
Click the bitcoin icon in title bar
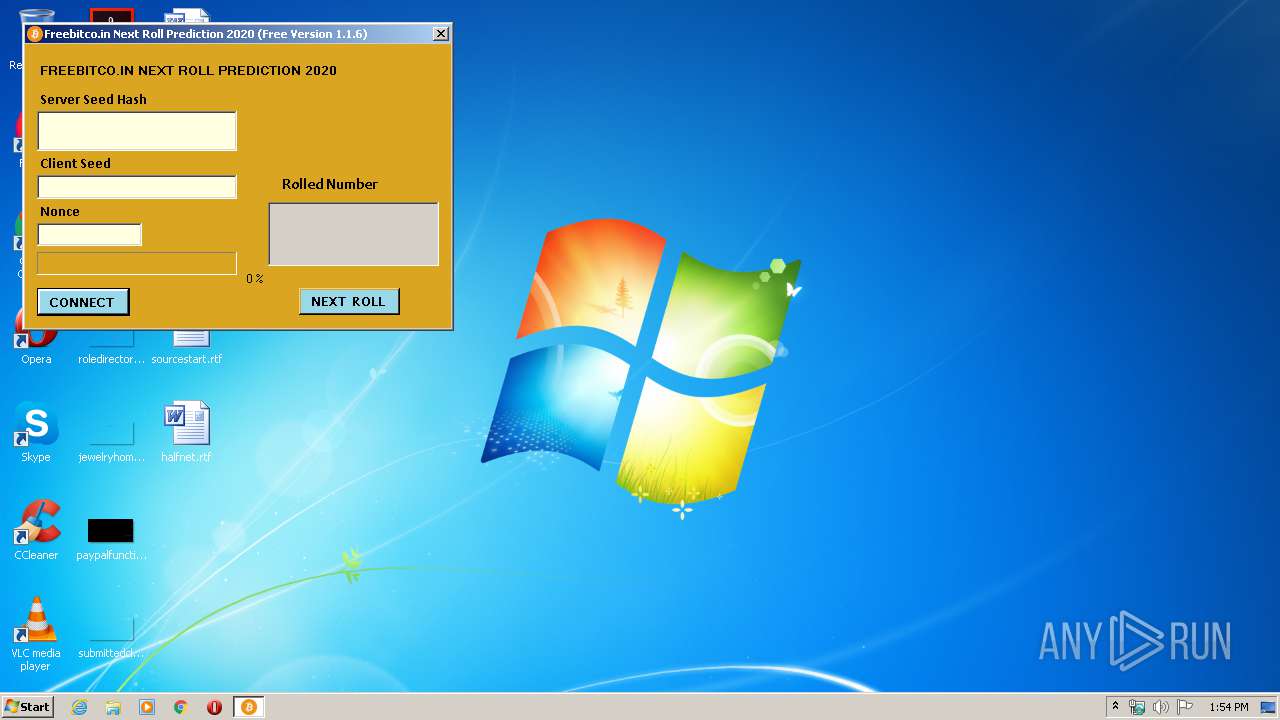35,34
